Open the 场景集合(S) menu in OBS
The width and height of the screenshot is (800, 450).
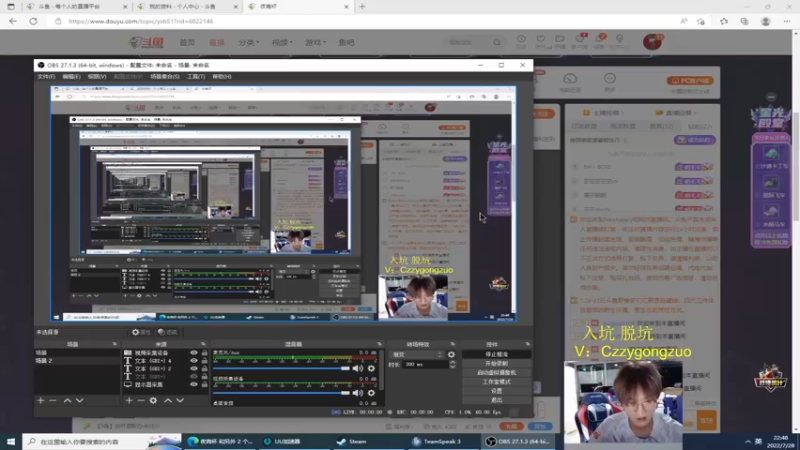(165, 77)
